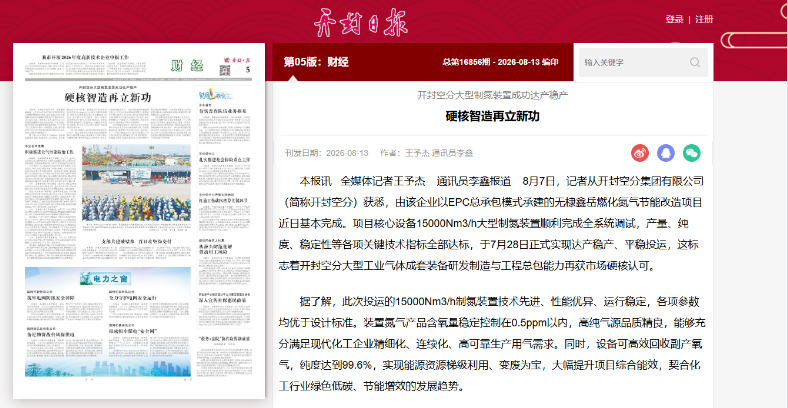
Task: Click the subtitle 开封空分大型制氮装置成功达产稳产
Action: [x=492, y=95]
